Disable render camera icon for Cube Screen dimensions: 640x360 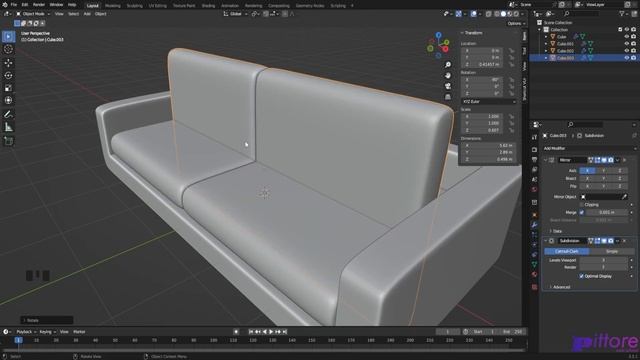point(633,37)
